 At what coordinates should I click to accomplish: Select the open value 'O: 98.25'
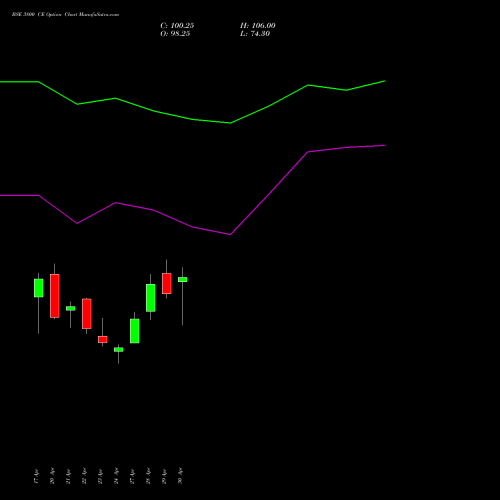[x=175, y=34]
